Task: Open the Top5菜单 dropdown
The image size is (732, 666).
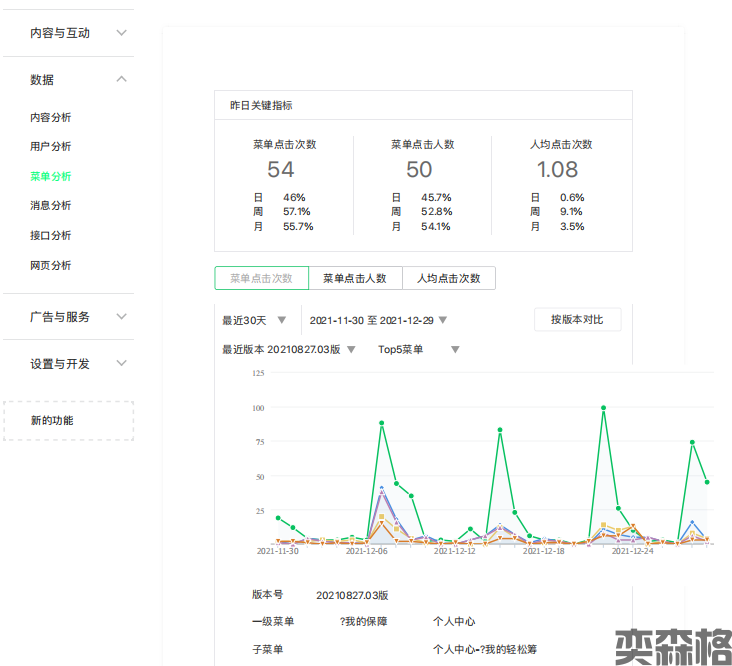Action: [418, 350]
